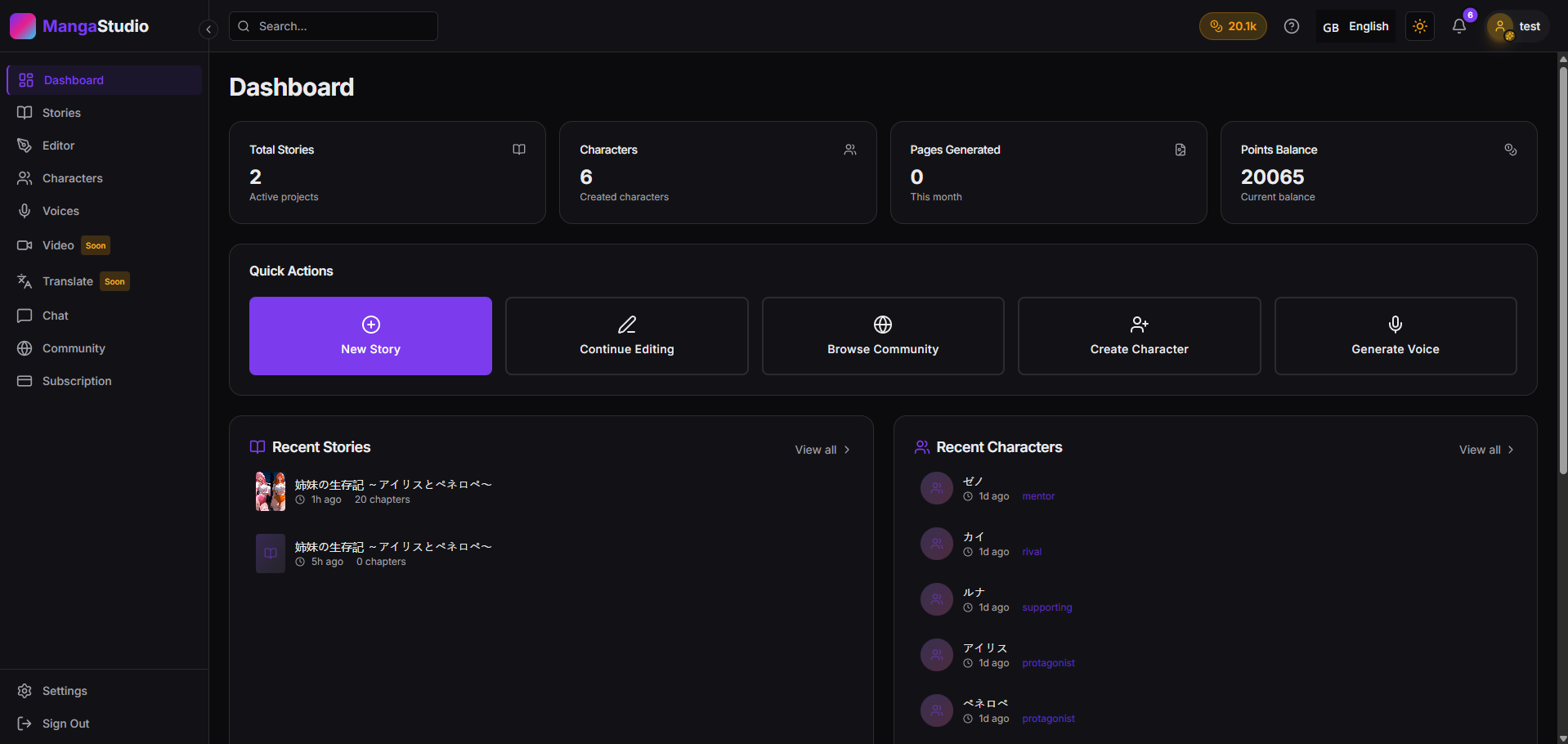Open Subscription in the sidebar
The image size is (1568, 744).
(x=105, y=381)
